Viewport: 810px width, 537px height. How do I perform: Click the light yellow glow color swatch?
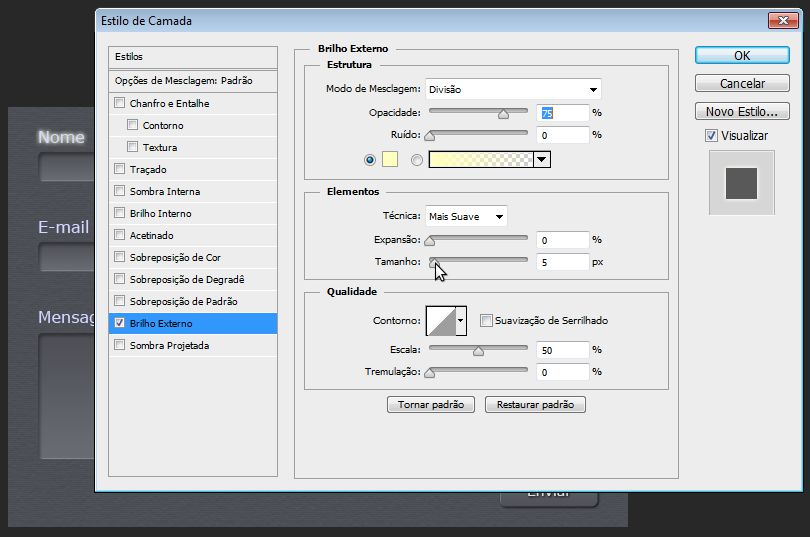390,160
